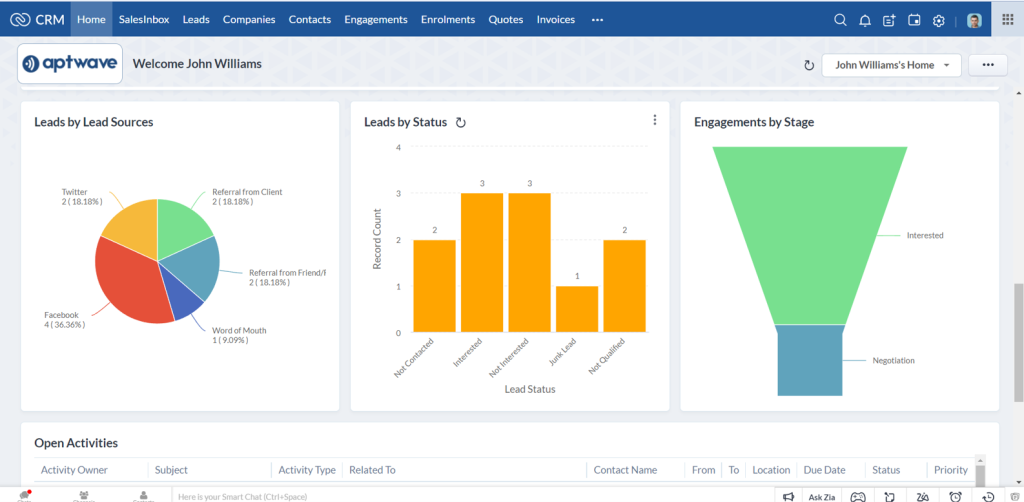Open the Leads tab
1024x502 pixels.
click(x=196, y=20)
